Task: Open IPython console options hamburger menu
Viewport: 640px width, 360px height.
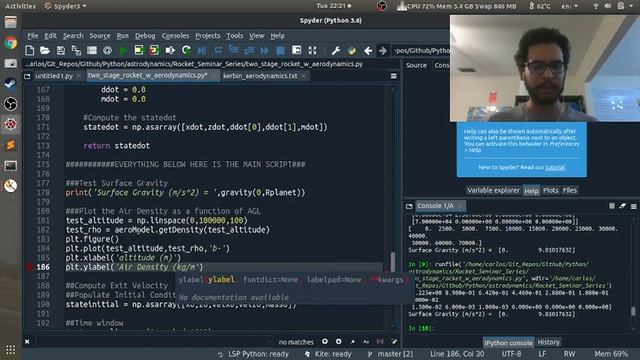Action: coord(633,206)
